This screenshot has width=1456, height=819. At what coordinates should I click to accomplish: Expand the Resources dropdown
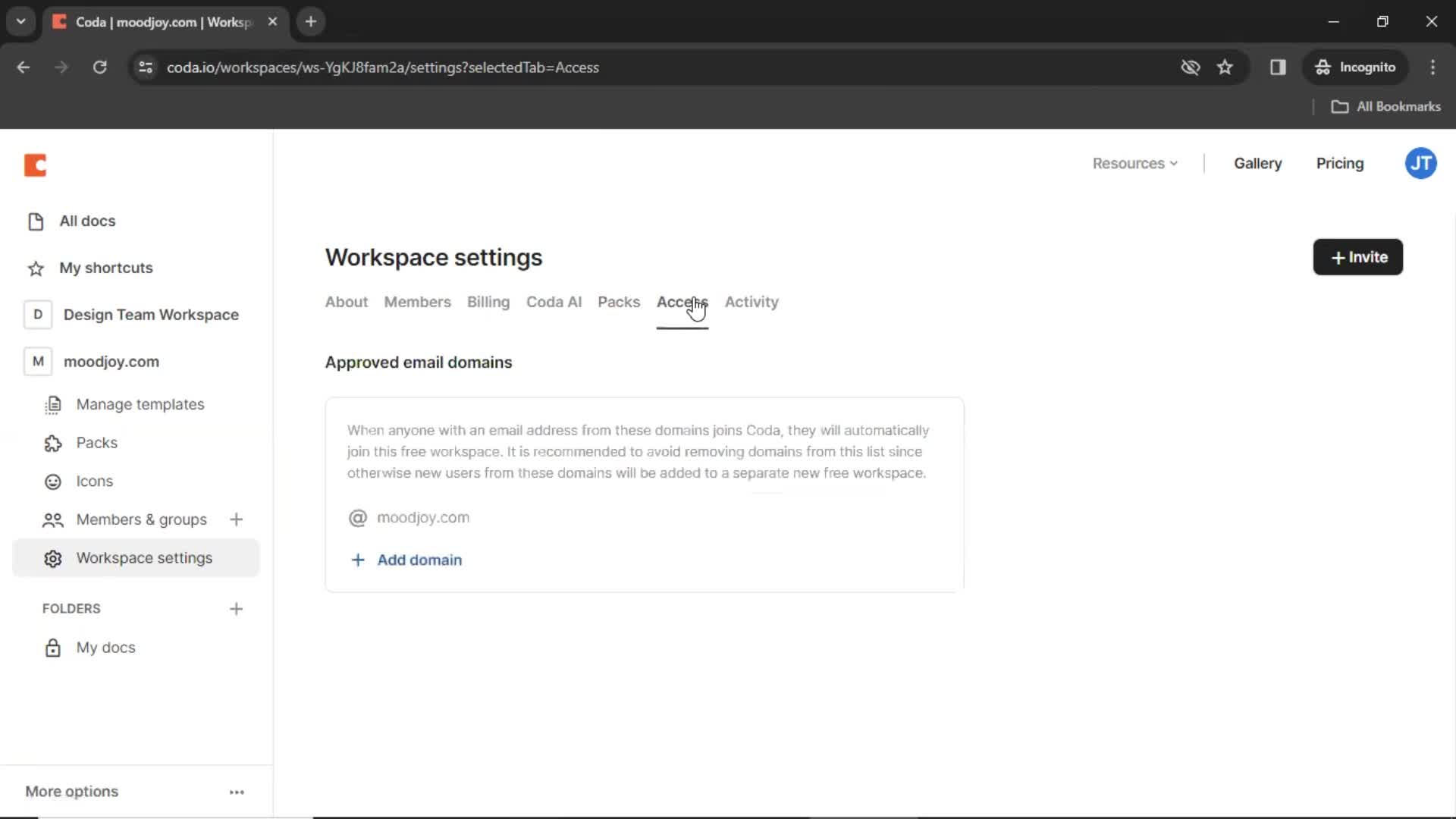tap(1134, 164)
